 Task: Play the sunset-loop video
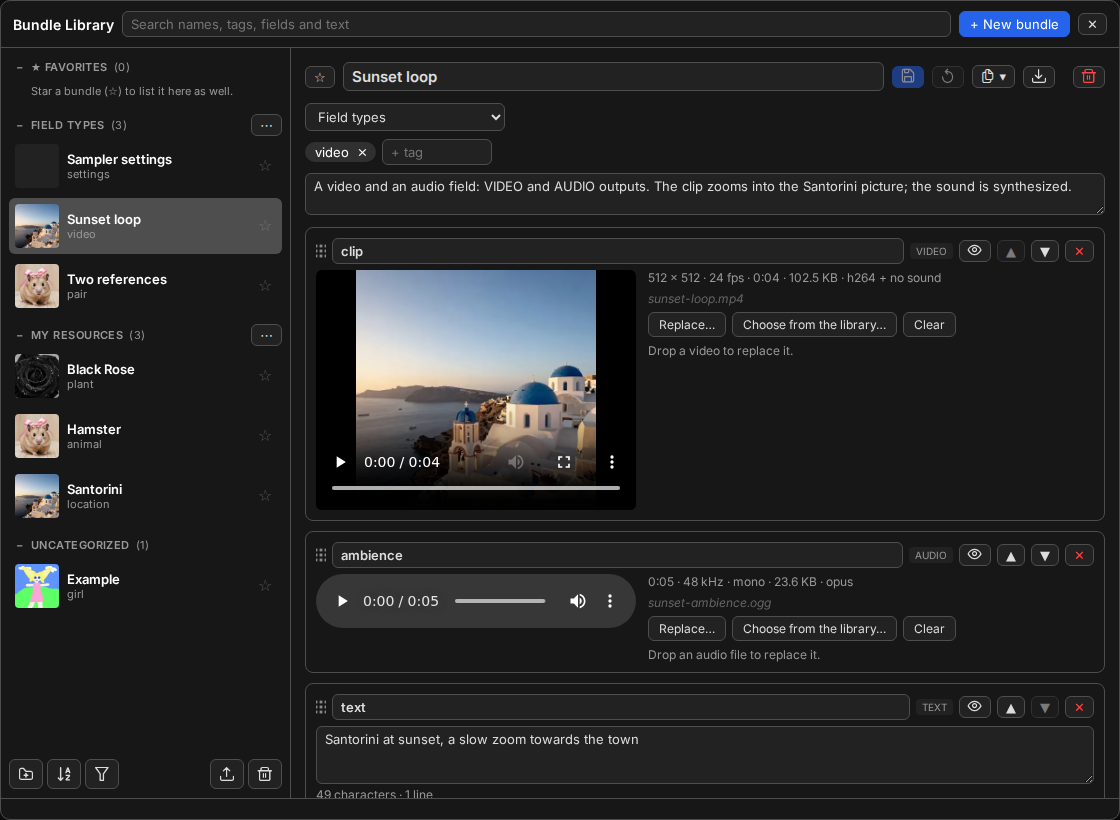341,462
